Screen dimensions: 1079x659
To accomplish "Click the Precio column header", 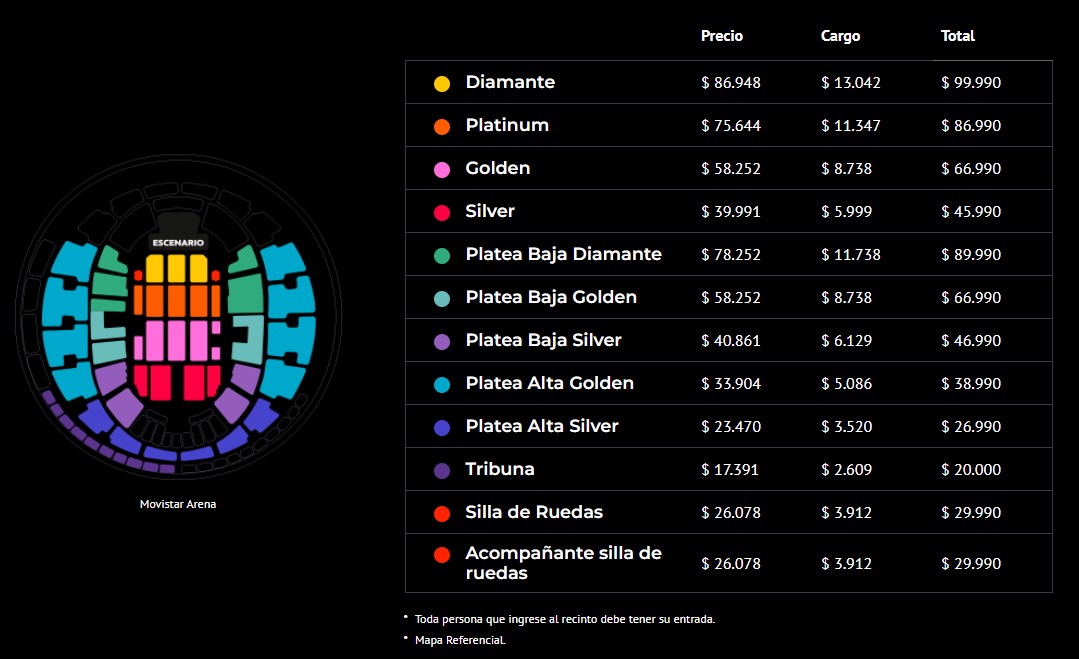I will 722,36.
